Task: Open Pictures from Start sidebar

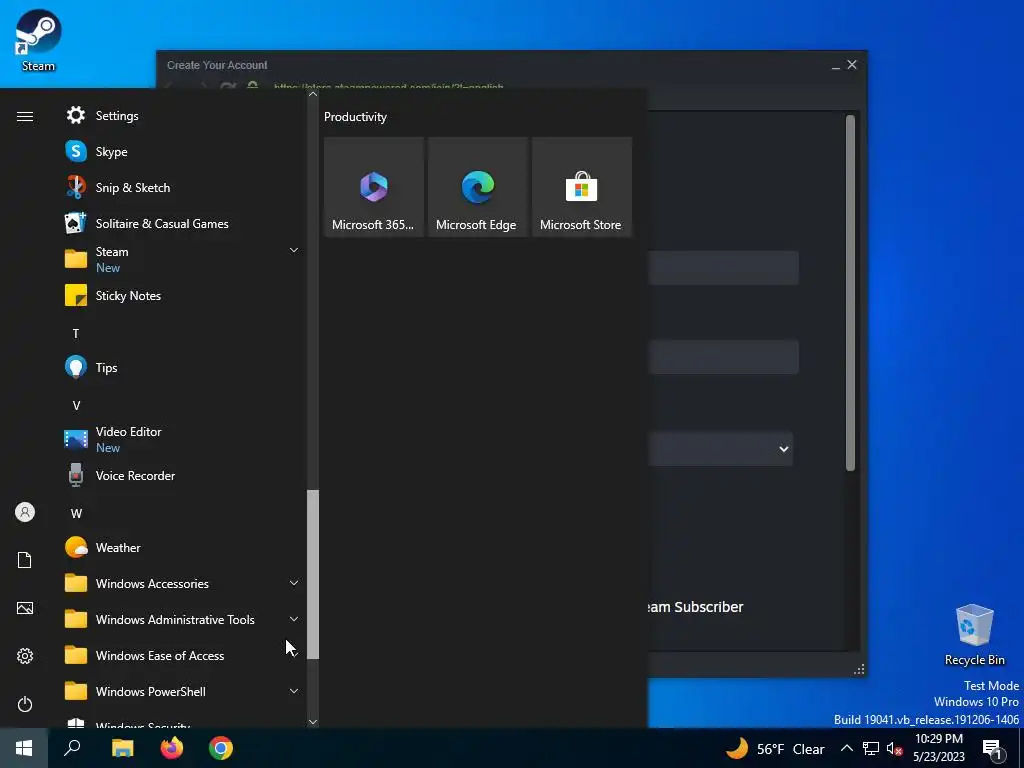Action: pyautogui.click(x=25, y=608)
